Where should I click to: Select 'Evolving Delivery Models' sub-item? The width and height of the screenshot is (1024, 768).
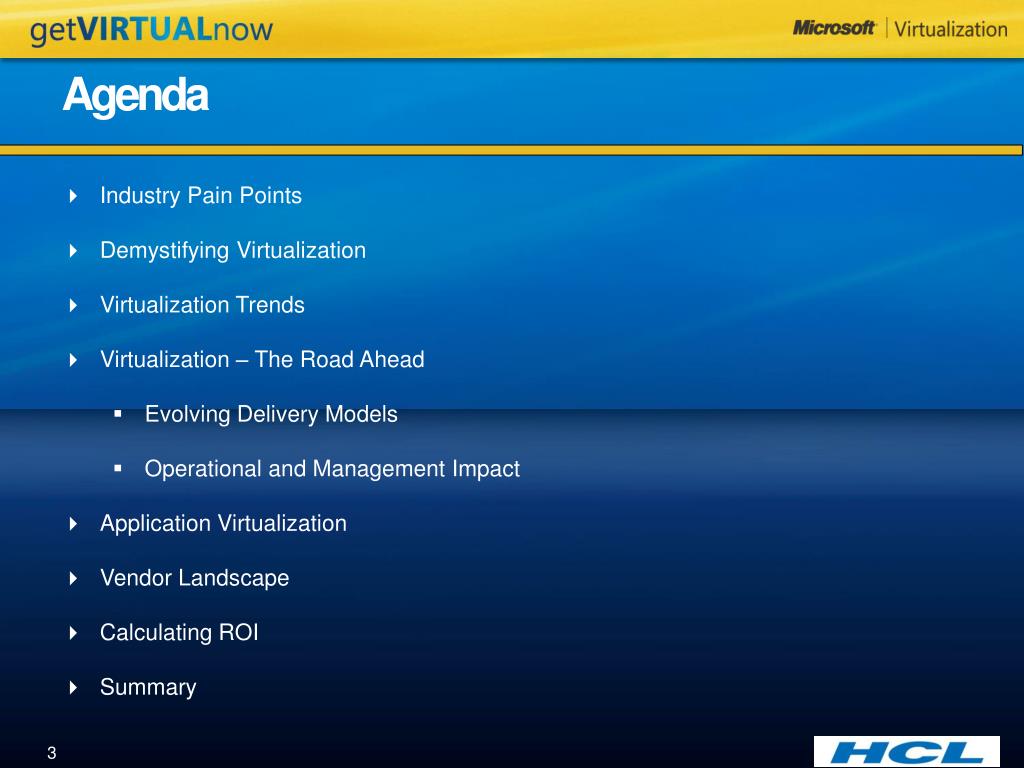point(271,414)
